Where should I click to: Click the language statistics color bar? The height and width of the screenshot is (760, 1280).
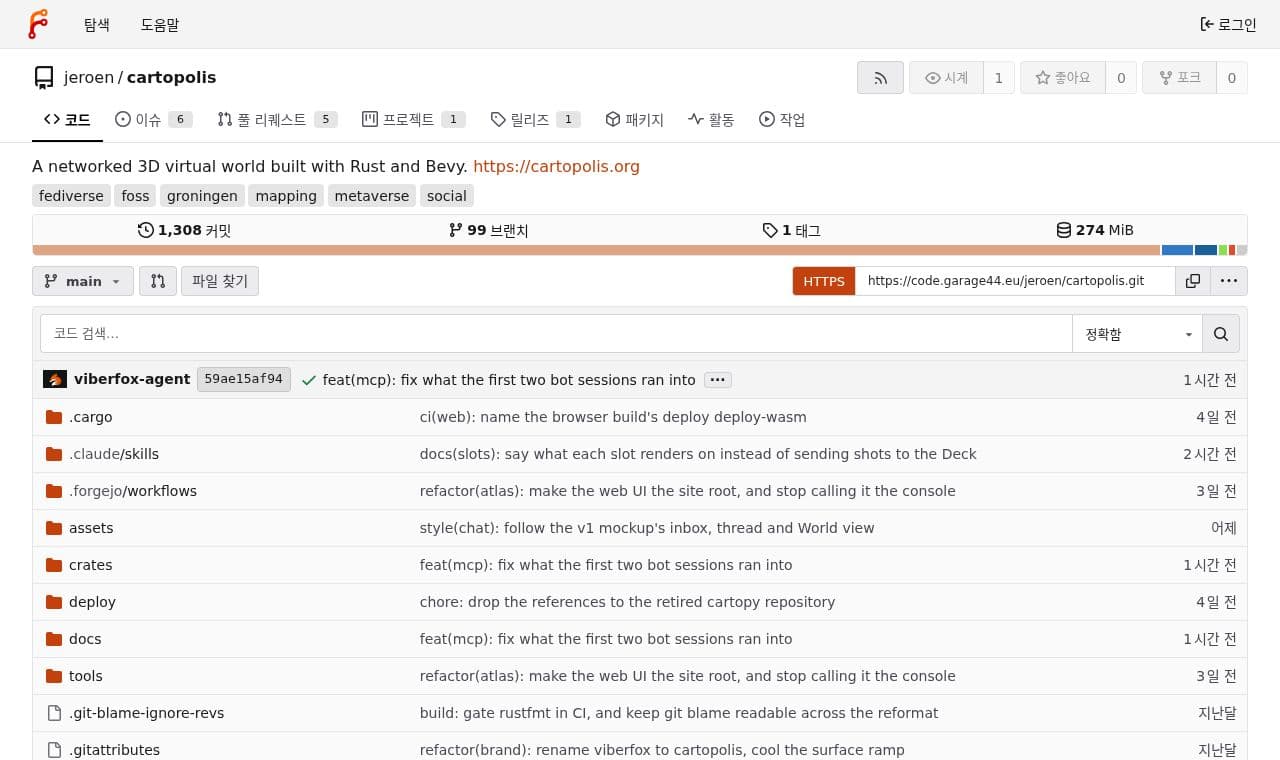pyautogui.click(x=640, y=250)
